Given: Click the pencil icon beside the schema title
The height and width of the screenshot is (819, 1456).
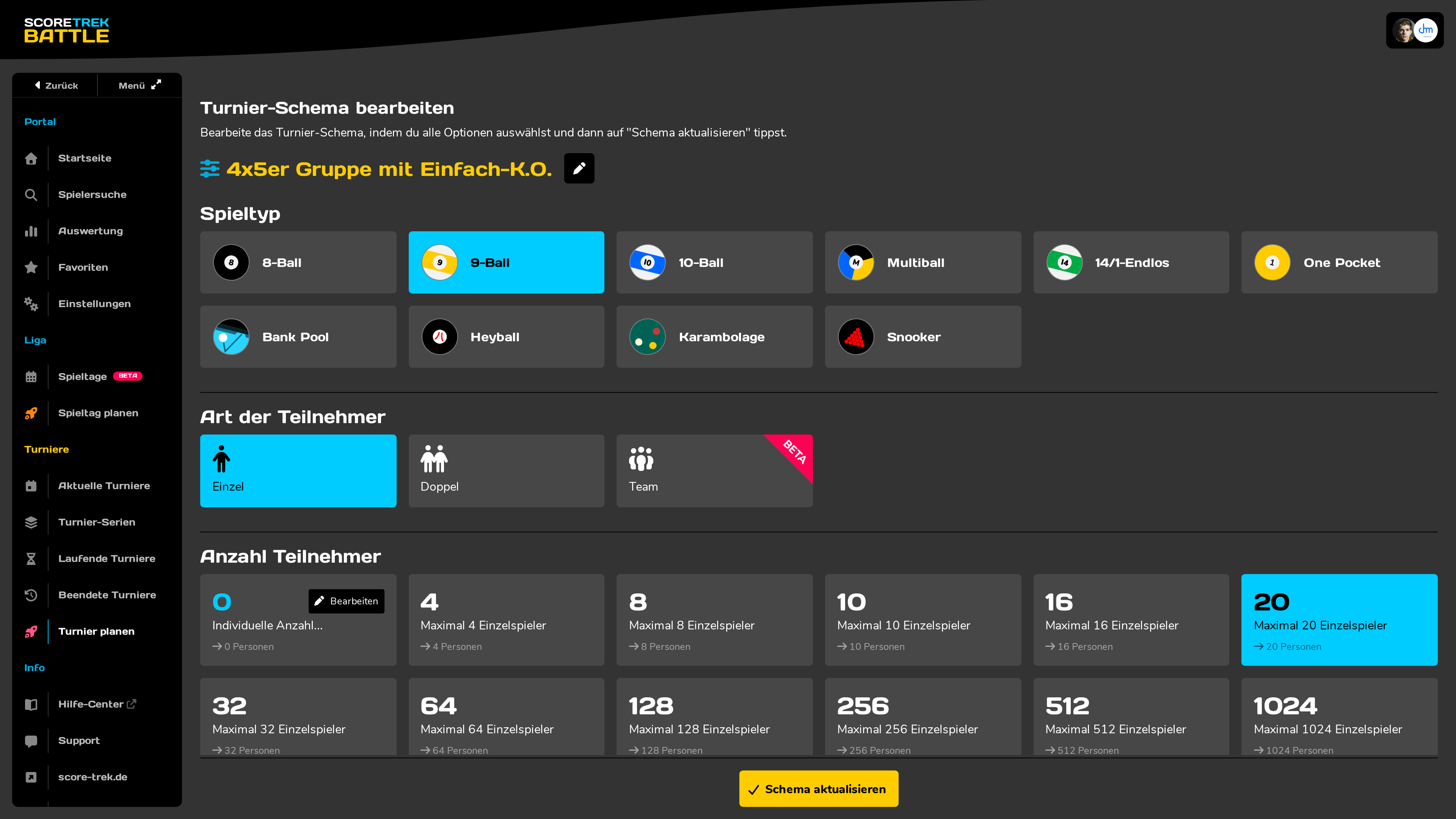Looking at the screenshot, I should pos(579,168).
